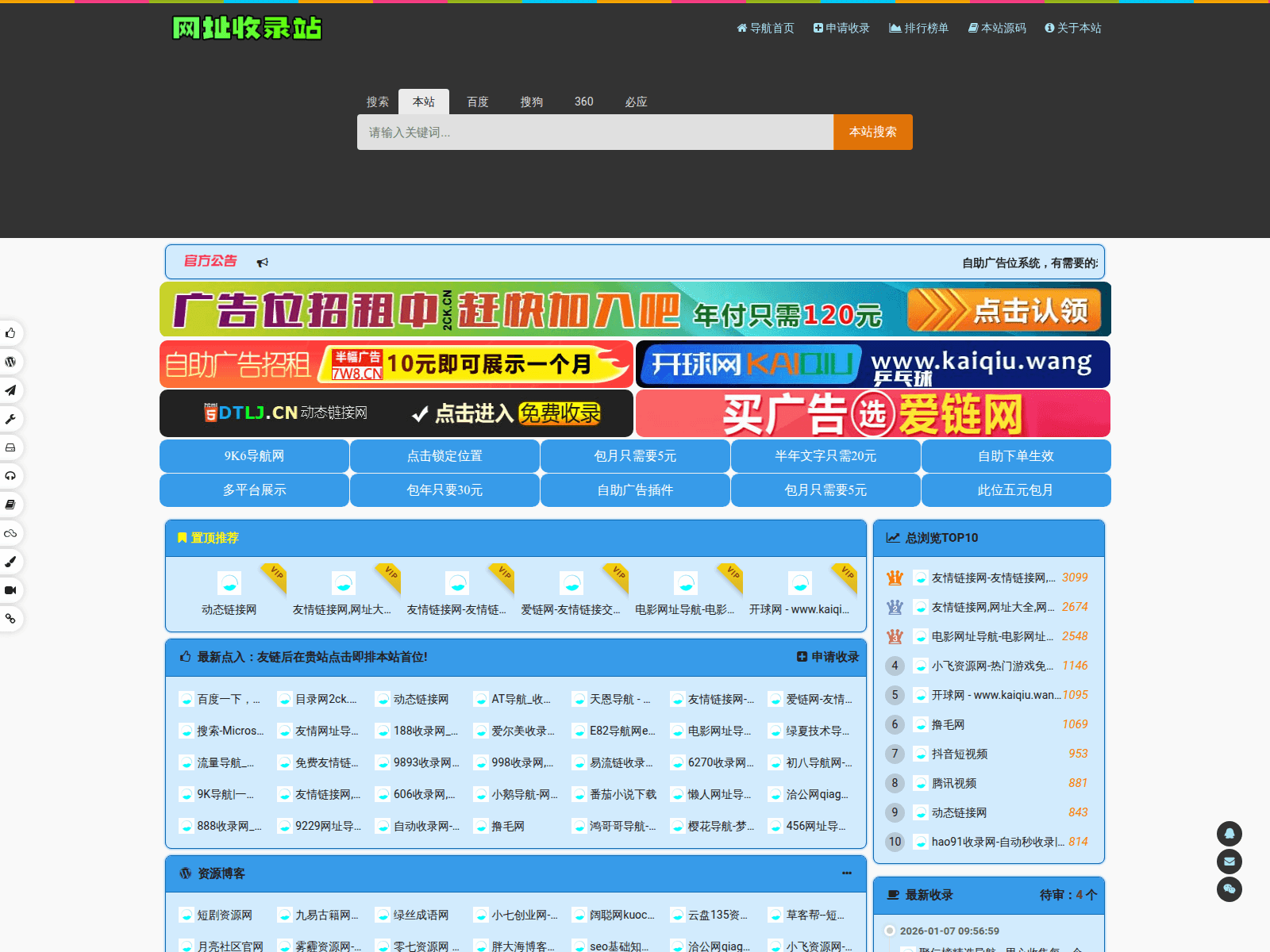Switch to the 百度 search tab
Image resolution: width=1270 pixels, height=952 pixels.
477,102
